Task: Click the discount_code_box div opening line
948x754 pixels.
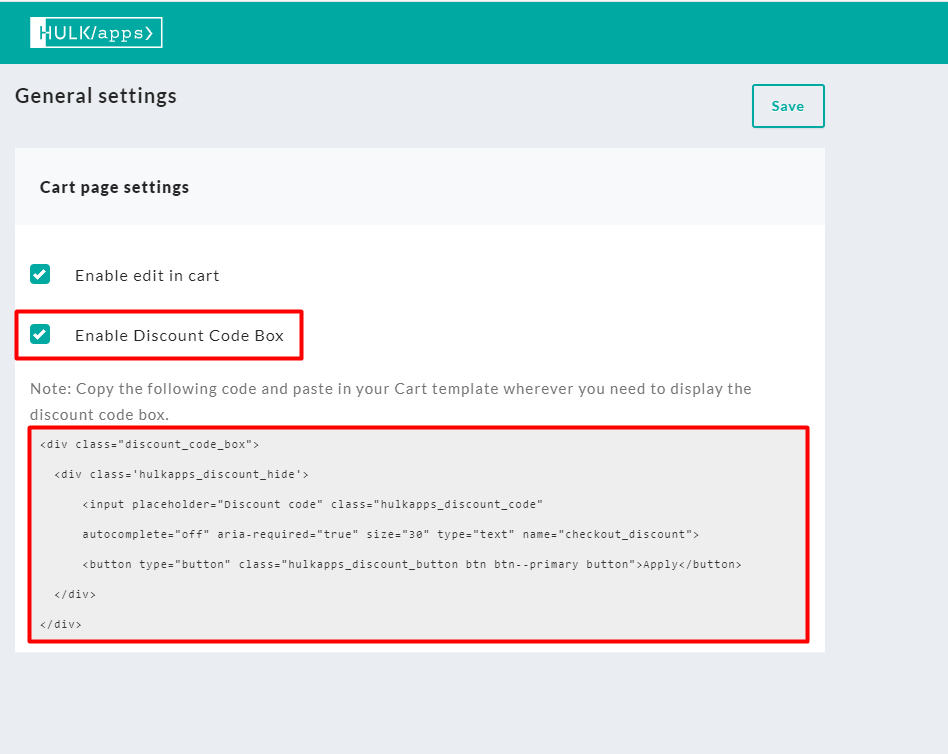Action: pyautogui.click(x=149, y=444)
